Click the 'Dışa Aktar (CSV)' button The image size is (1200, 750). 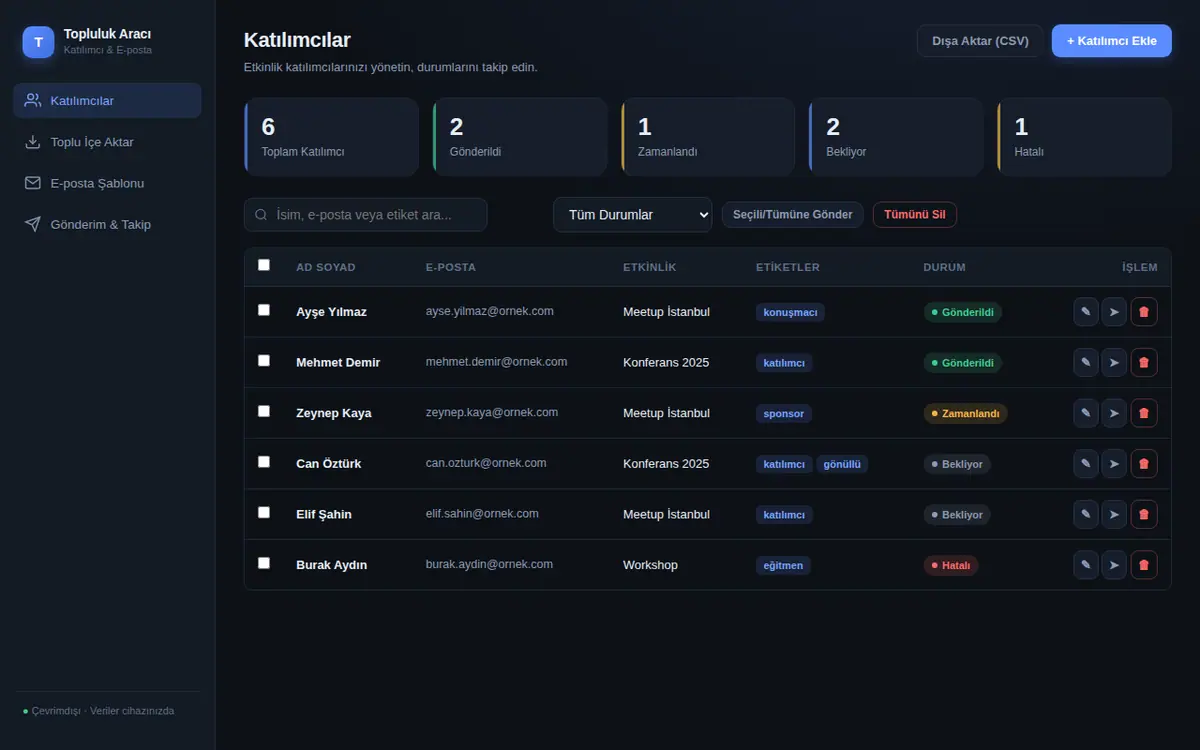point(980,41)
